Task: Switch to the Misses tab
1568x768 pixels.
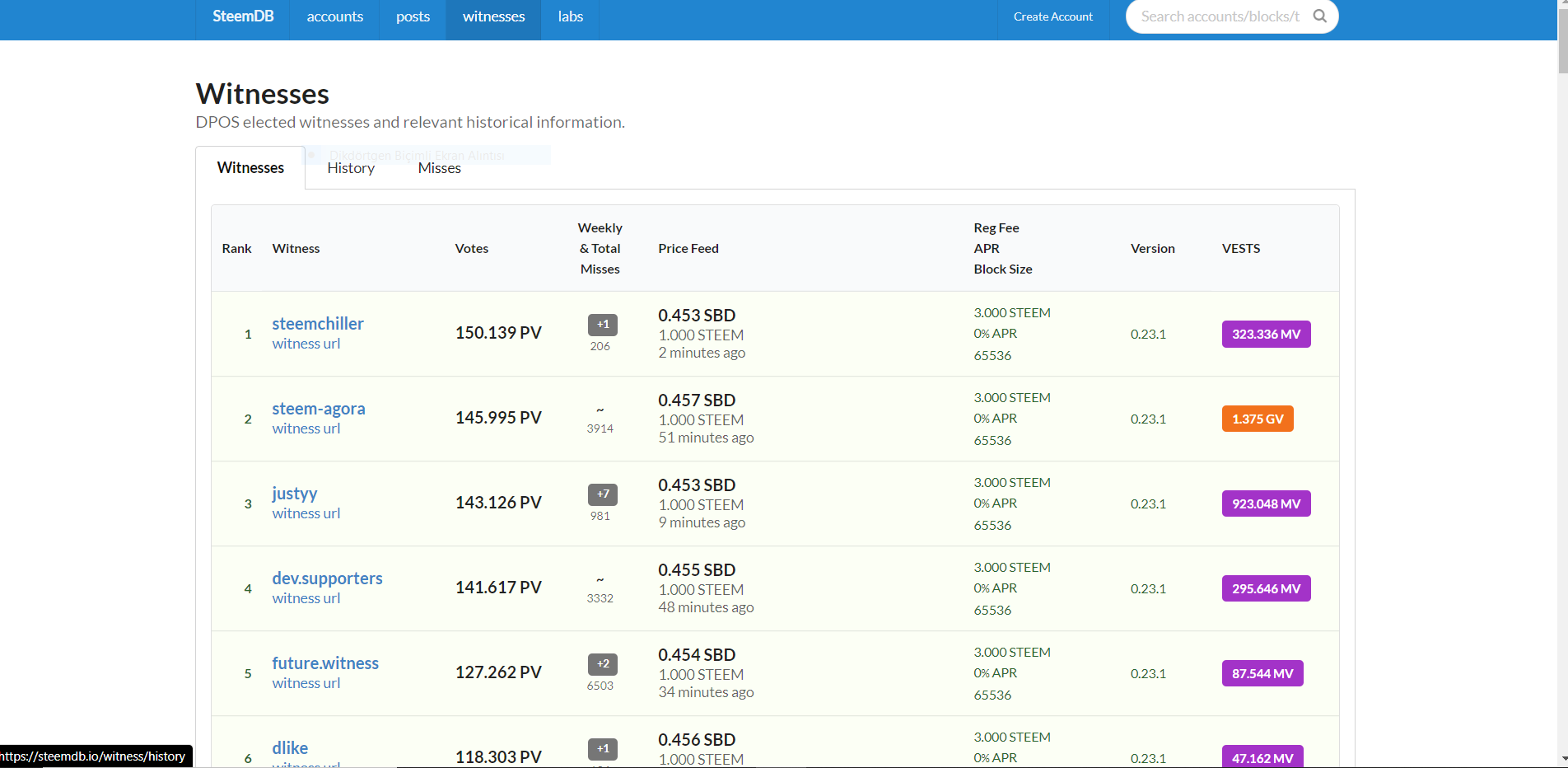Action: [x=439, y=168]
